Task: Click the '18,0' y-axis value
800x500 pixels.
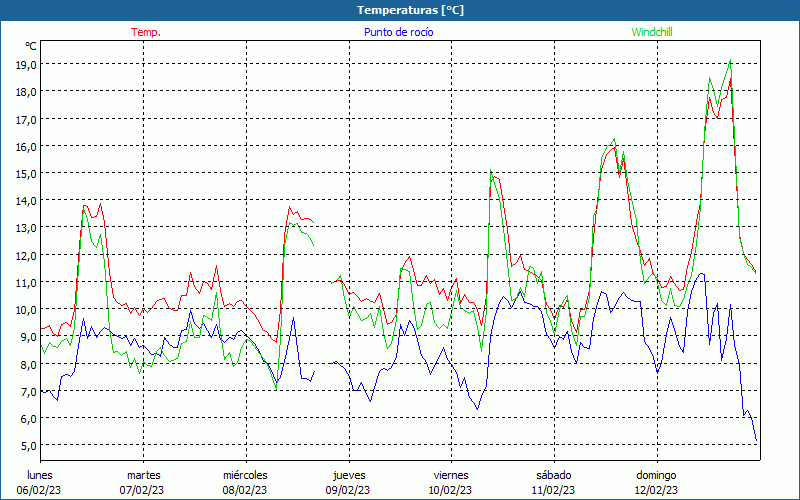Action: coord(27,92)
